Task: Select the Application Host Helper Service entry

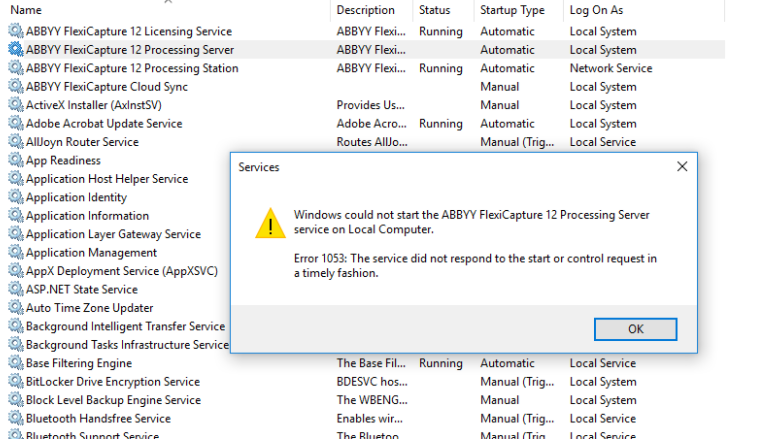Action: (118, 178)
